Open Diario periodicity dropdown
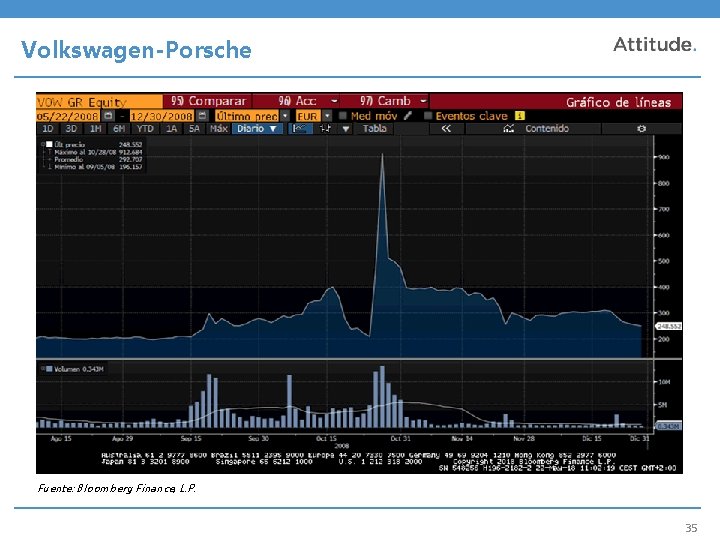The width and height of the screenshot is (720, 540). (257, 129)
